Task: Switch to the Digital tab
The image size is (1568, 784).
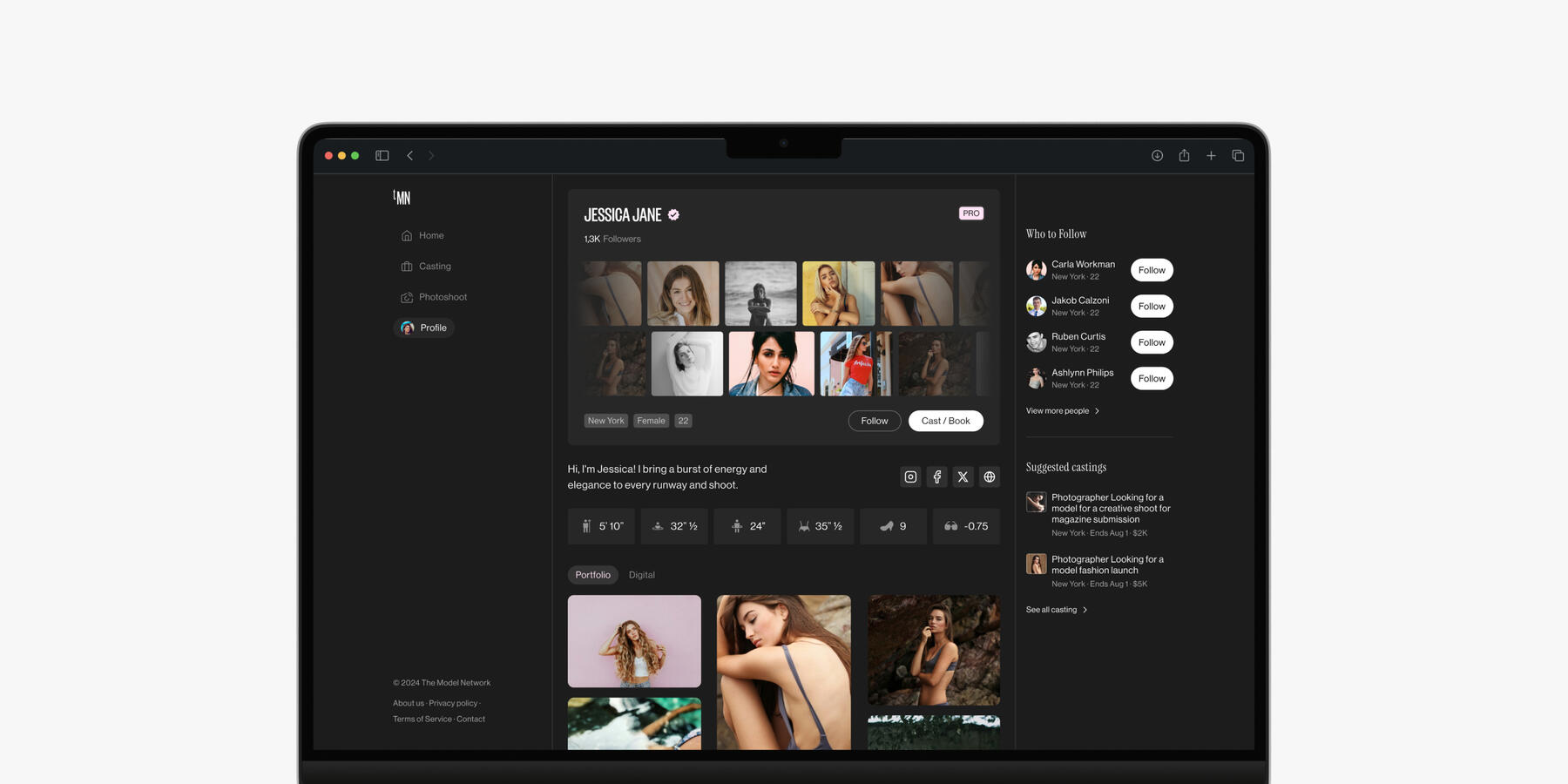Action: click(641, 575)
